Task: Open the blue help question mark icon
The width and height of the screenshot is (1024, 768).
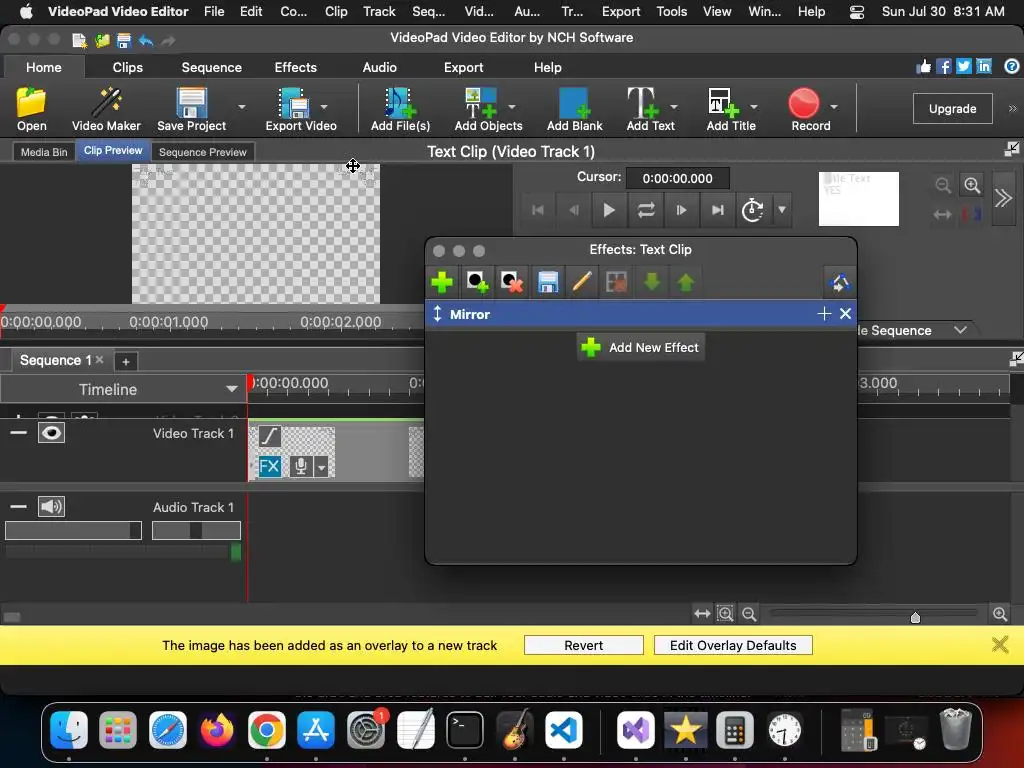Action: click(1012, 67)
